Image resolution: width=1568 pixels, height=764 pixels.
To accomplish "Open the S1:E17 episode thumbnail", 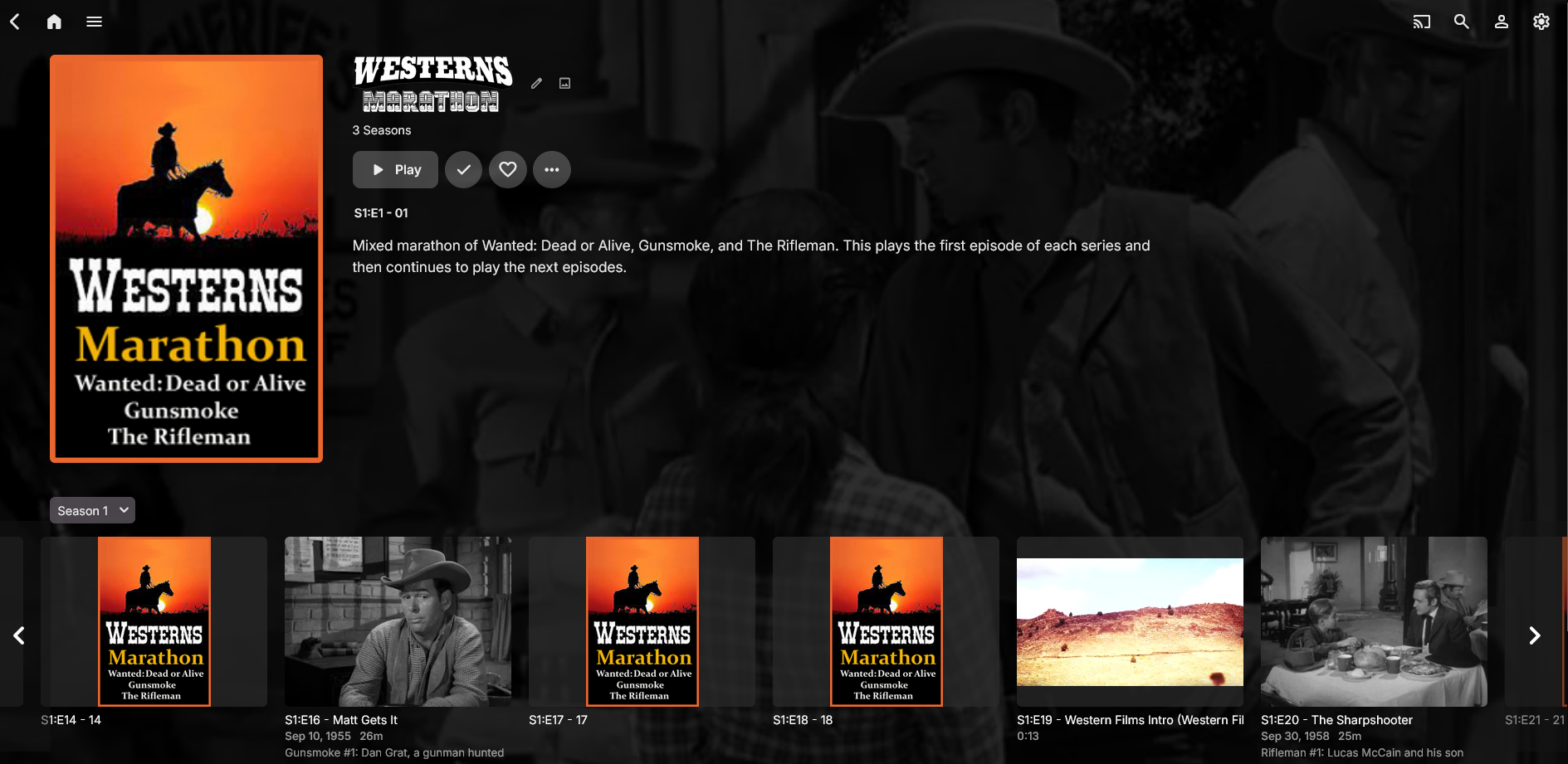I will click(642, 621).
